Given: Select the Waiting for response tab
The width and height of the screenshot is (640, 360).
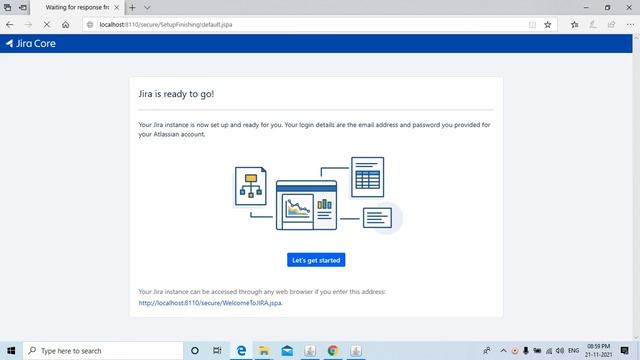Looking at the screenshot, I should point(77,7).
